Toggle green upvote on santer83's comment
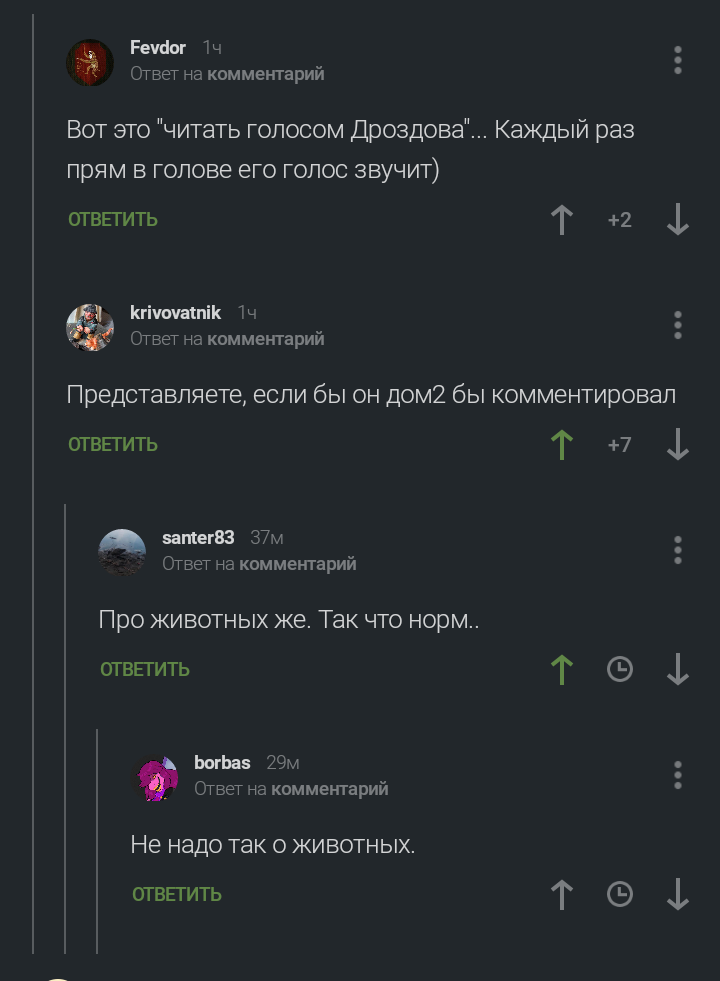720x981 pixels. click(562, 669)
